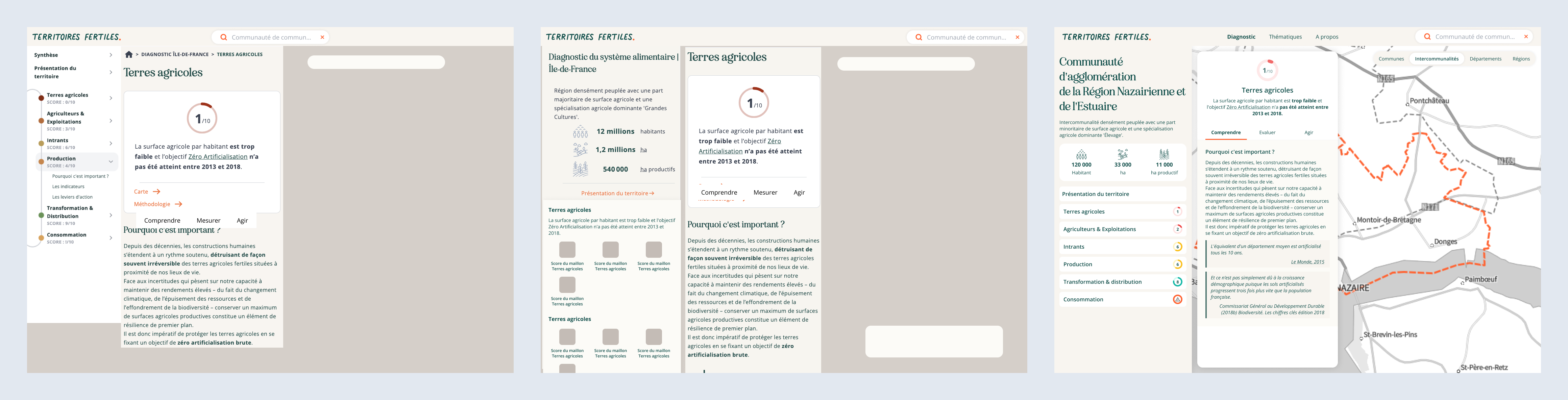Click the habitants people icon in the Île-de-France panel
This screenshot has height=400, width=1568.
coord(580,131)
